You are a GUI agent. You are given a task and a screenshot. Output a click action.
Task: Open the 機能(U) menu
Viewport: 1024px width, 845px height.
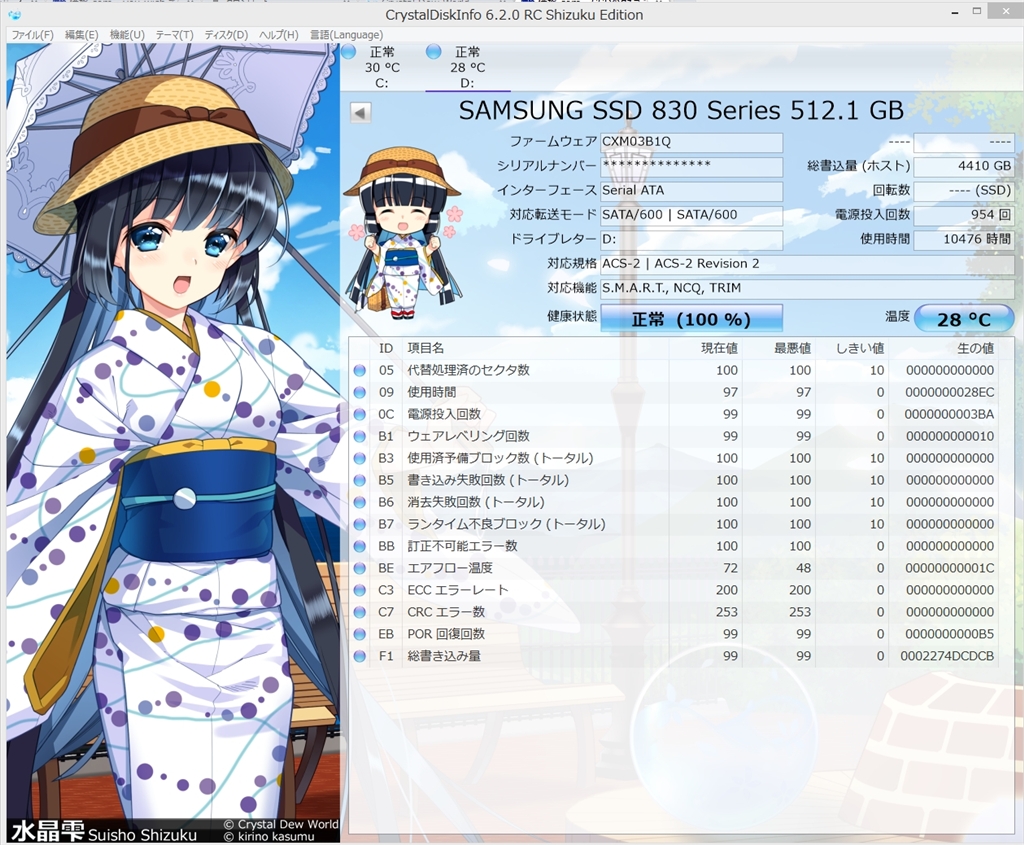coord(127,35)
